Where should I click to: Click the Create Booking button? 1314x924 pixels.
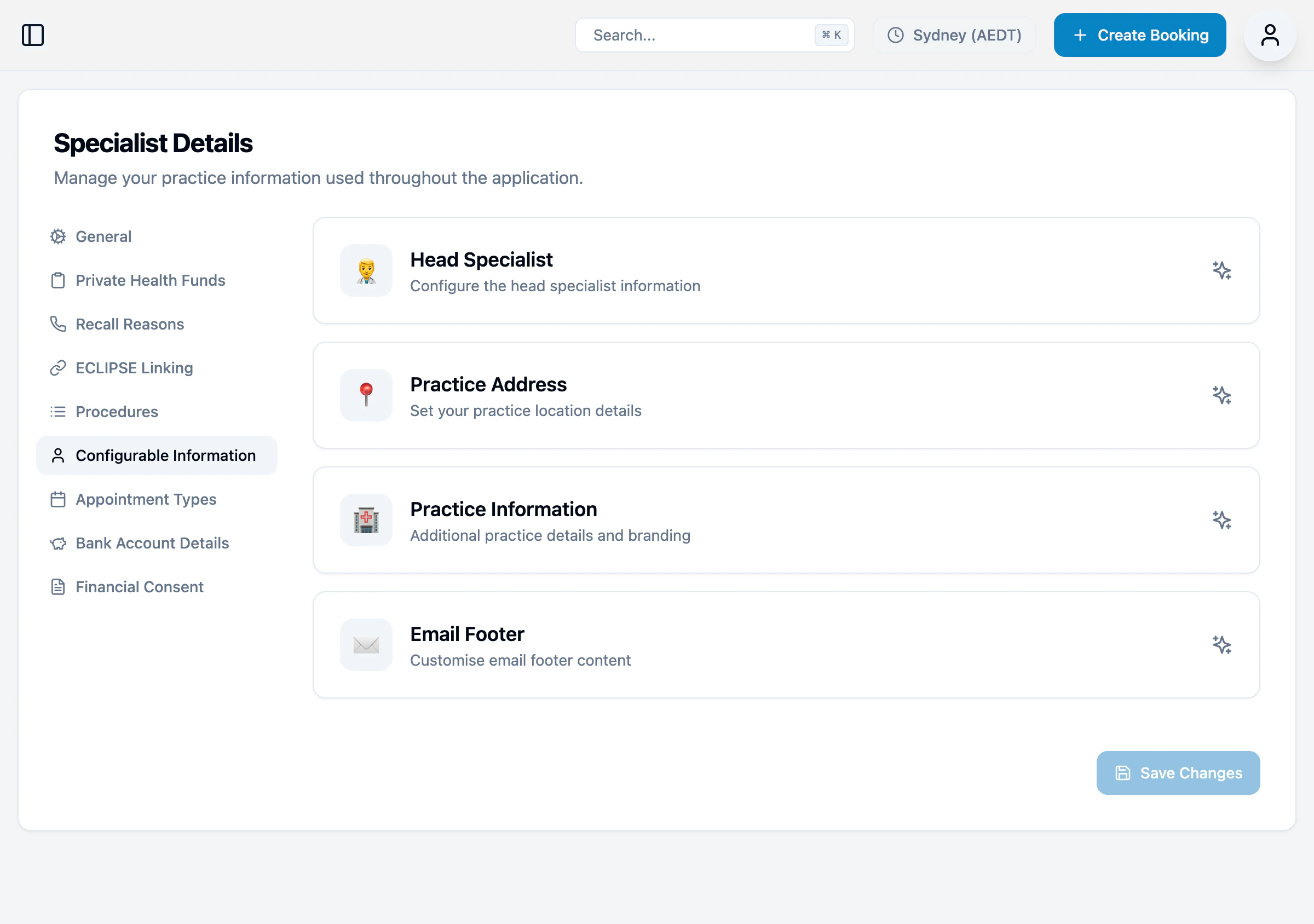1139,35
